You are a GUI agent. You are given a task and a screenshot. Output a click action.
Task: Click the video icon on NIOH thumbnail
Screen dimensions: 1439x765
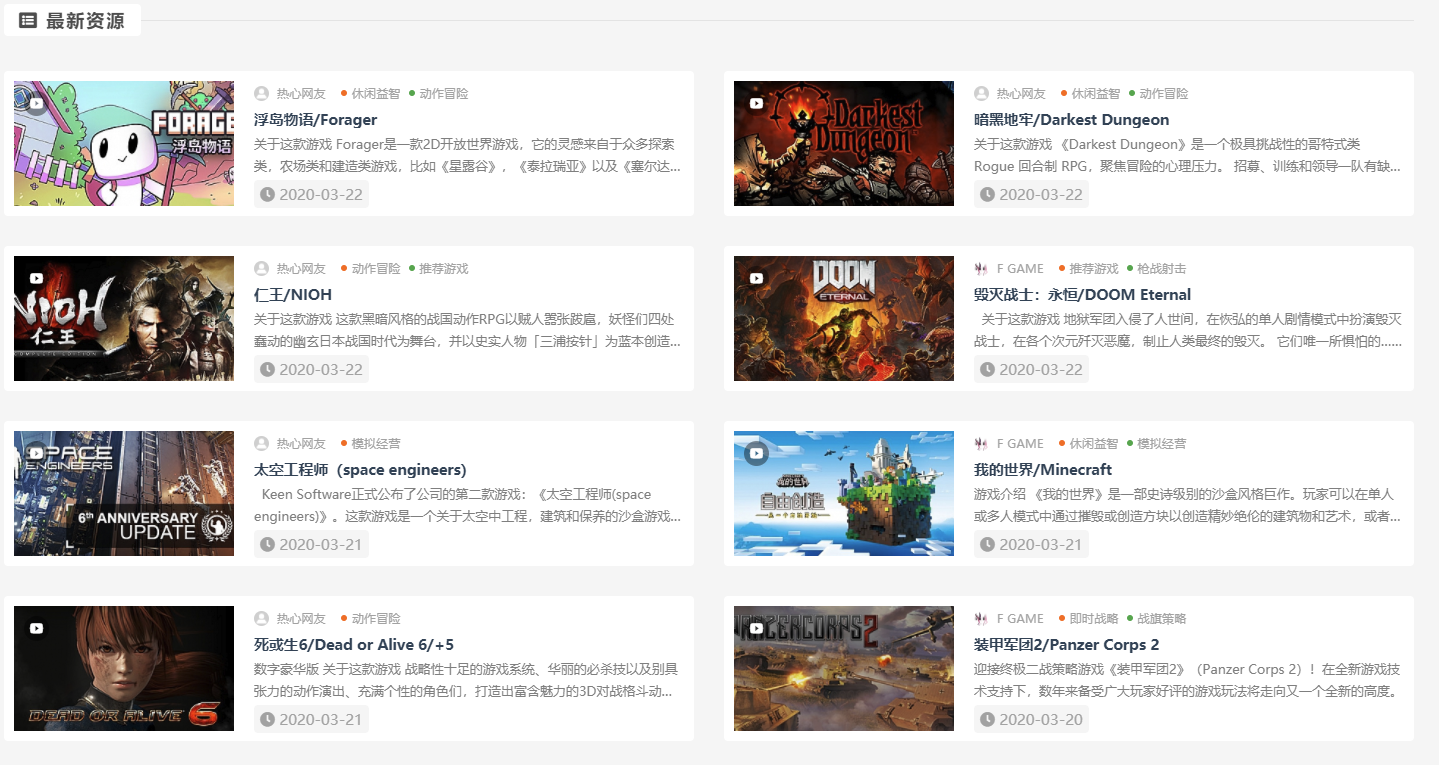point(36,278)
